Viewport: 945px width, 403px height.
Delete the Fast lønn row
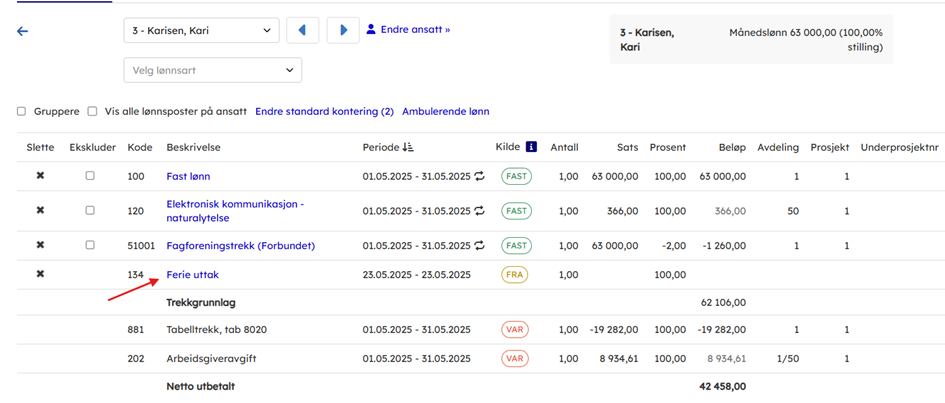[x=40, y=176]
